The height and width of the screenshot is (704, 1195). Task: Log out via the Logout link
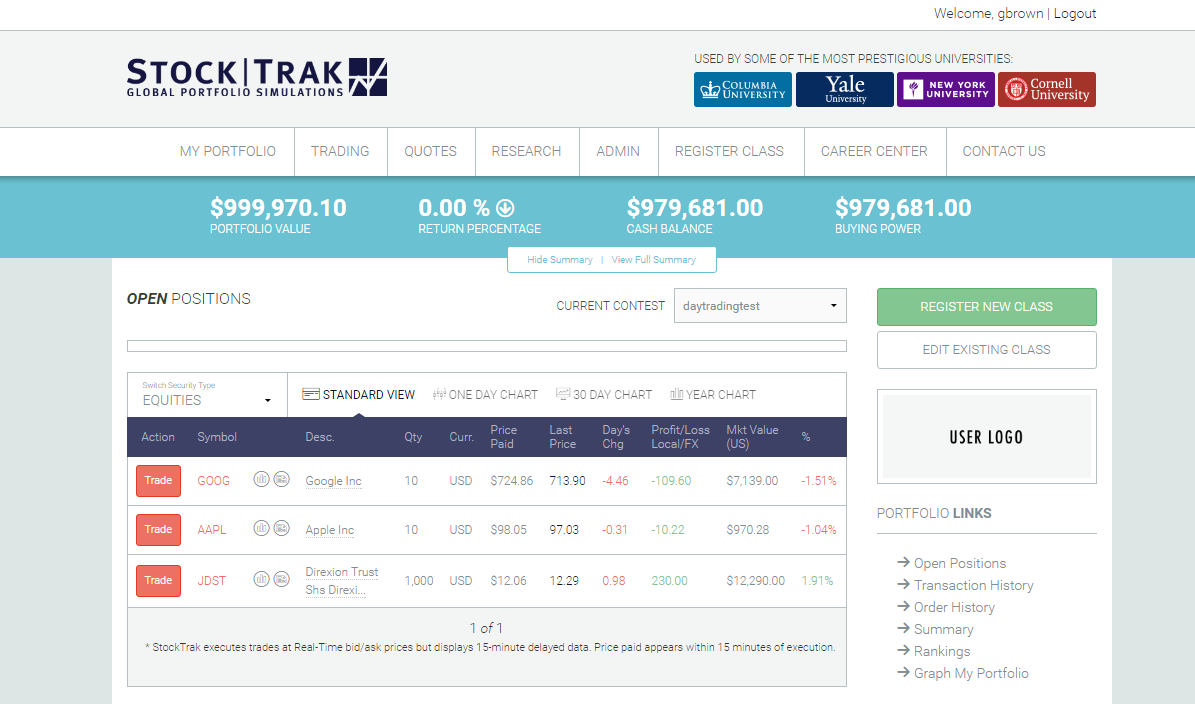click(1075, 14)
